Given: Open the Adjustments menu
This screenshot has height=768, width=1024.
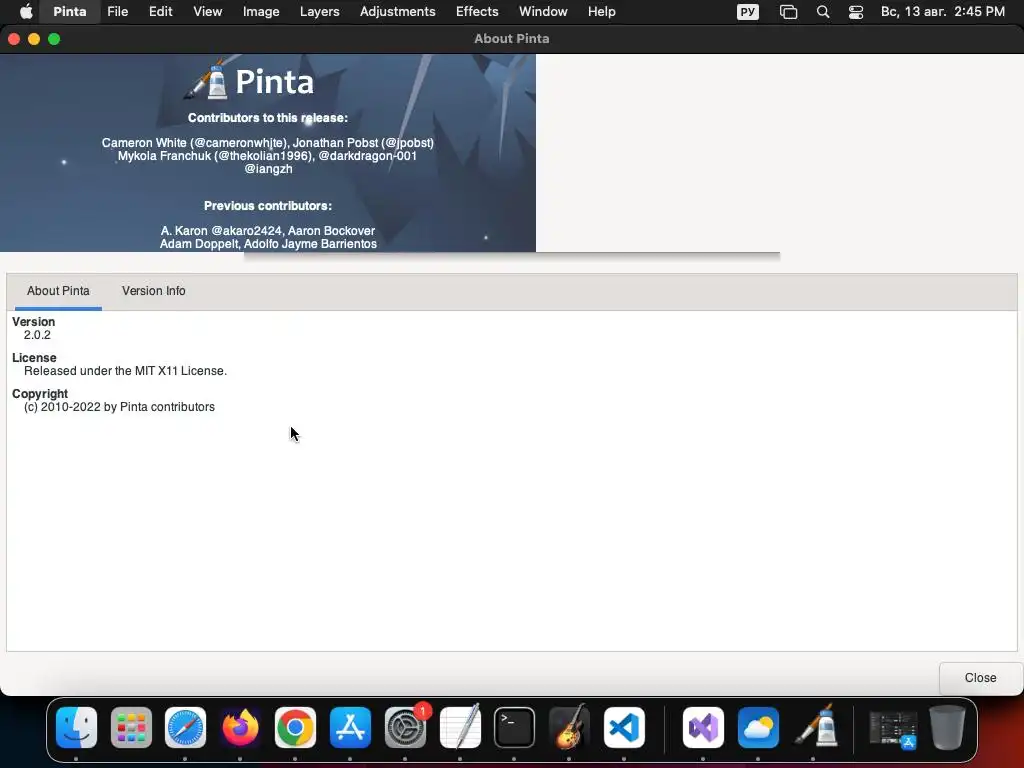Looking at the screenshot, I should (x=398, y=12).
